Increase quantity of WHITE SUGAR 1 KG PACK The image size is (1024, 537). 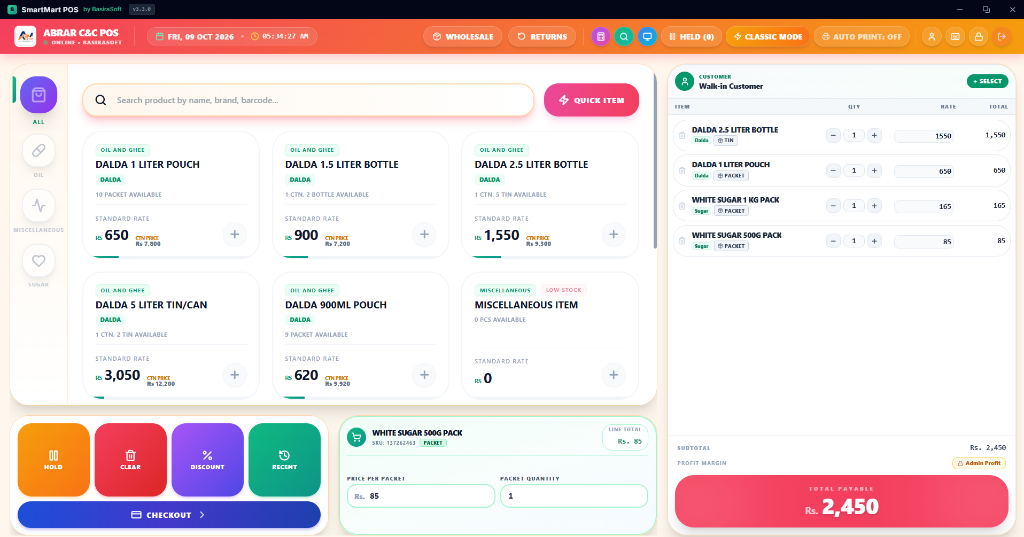(x=874, y=206)
